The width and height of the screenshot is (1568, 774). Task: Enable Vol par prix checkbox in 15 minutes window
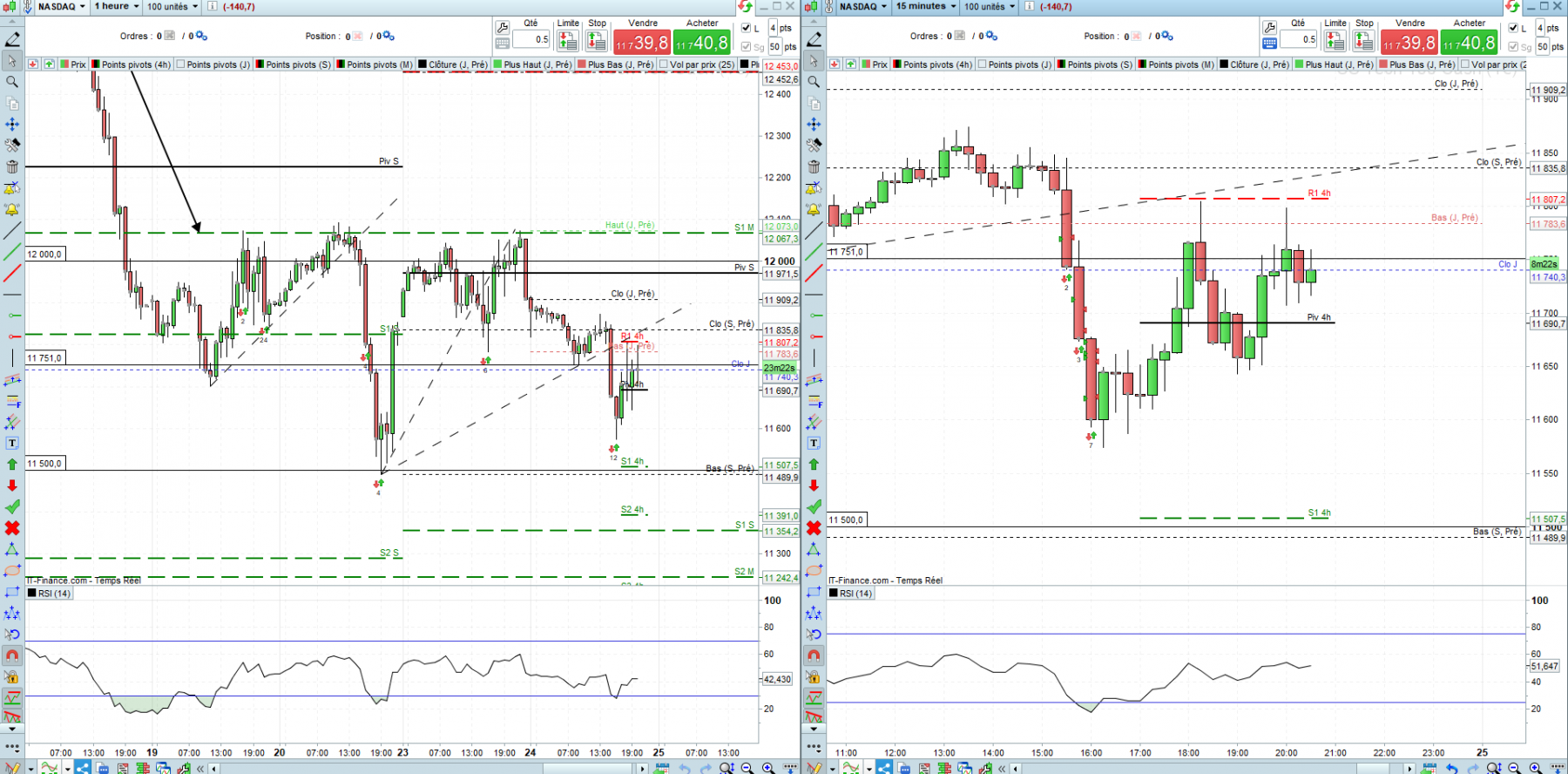pos(1465,64)
